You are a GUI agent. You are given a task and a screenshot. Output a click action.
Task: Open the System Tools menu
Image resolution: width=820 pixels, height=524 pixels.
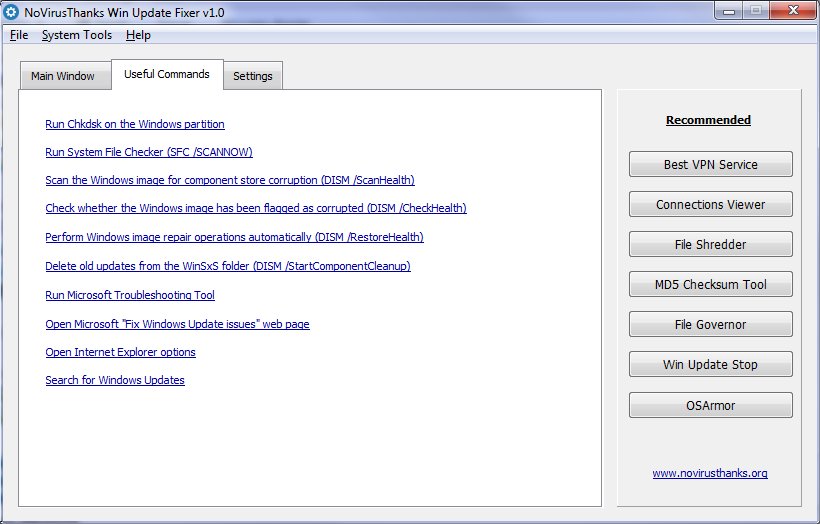pos(77,35)
